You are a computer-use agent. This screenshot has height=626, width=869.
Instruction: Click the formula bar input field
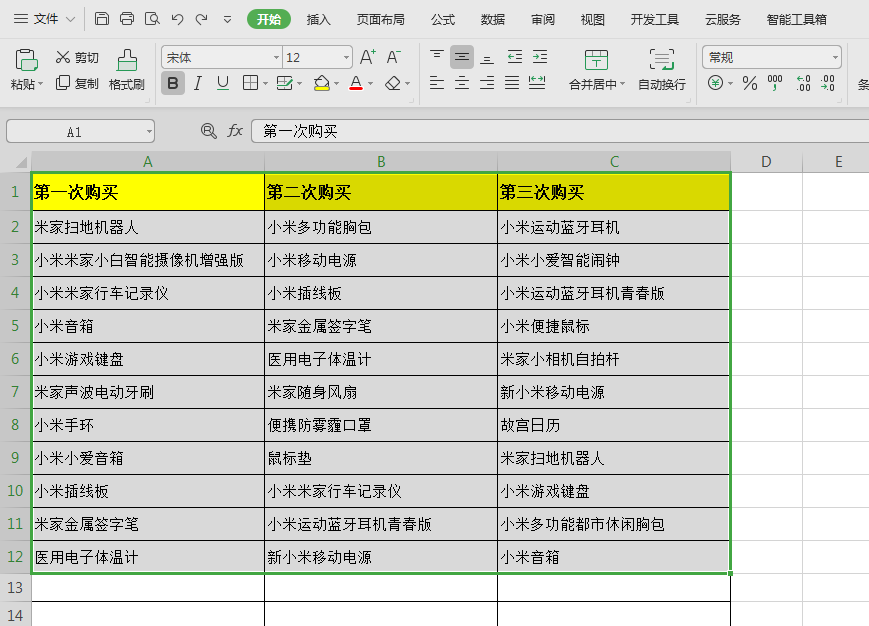point(560,131)
